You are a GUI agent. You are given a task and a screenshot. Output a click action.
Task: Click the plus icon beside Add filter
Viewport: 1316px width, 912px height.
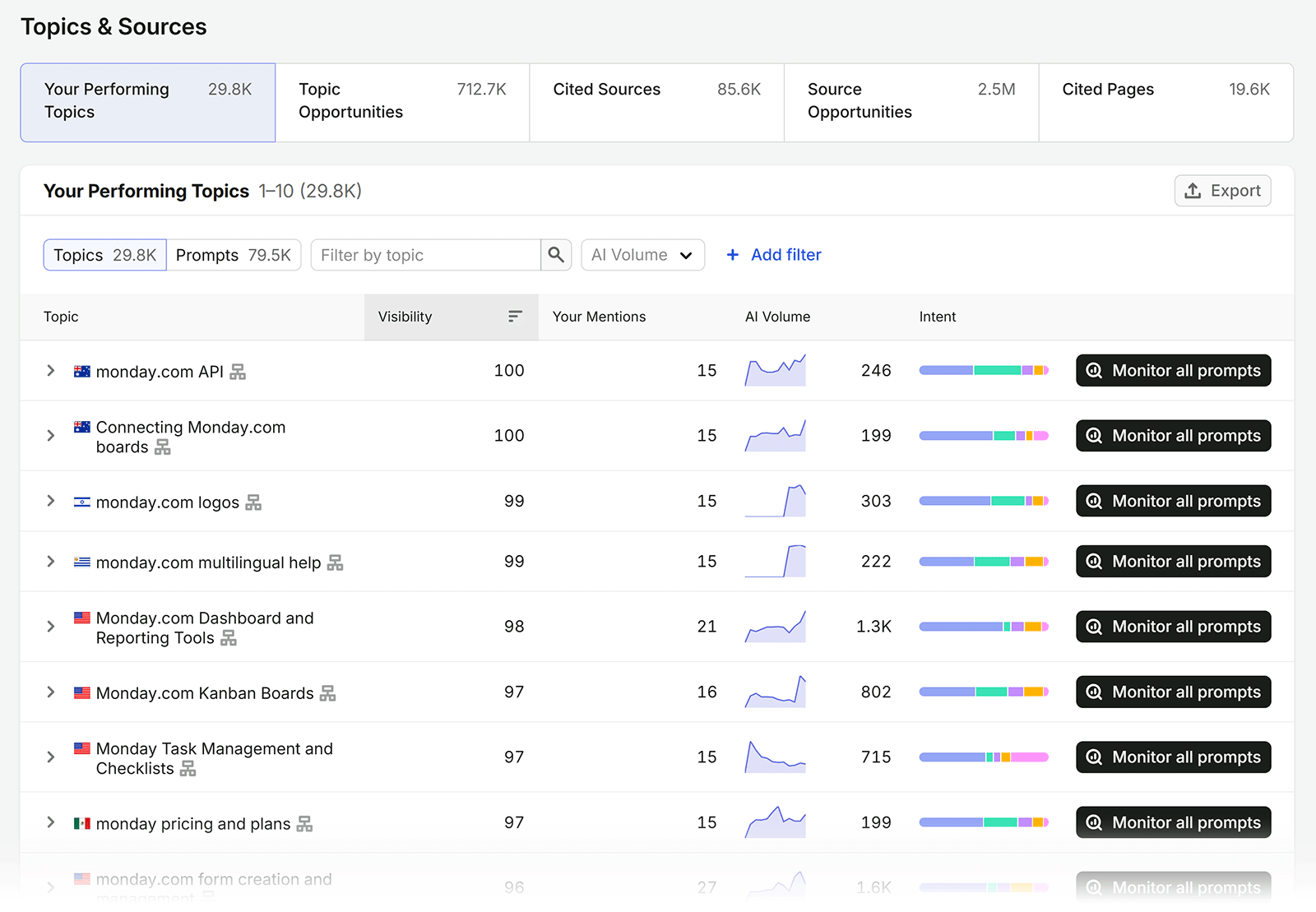click(x=733, y=255)
